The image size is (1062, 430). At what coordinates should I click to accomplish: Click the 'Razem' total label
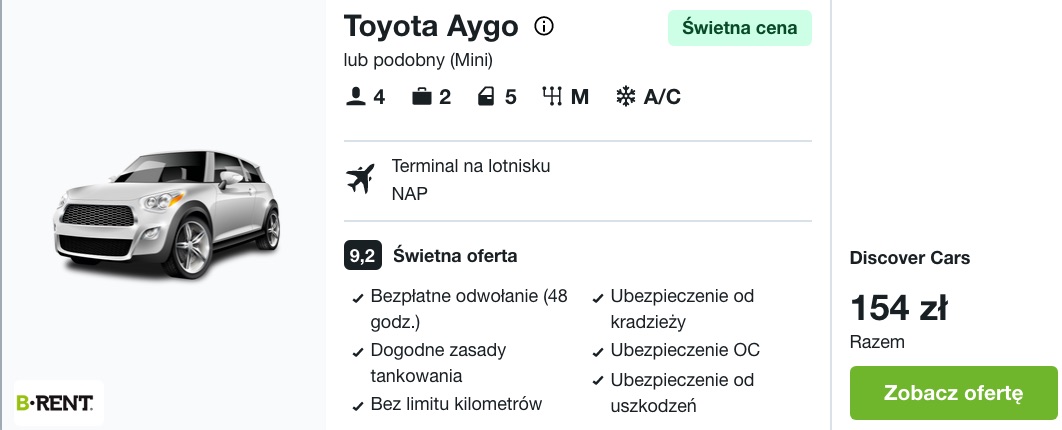coord(877,342)
